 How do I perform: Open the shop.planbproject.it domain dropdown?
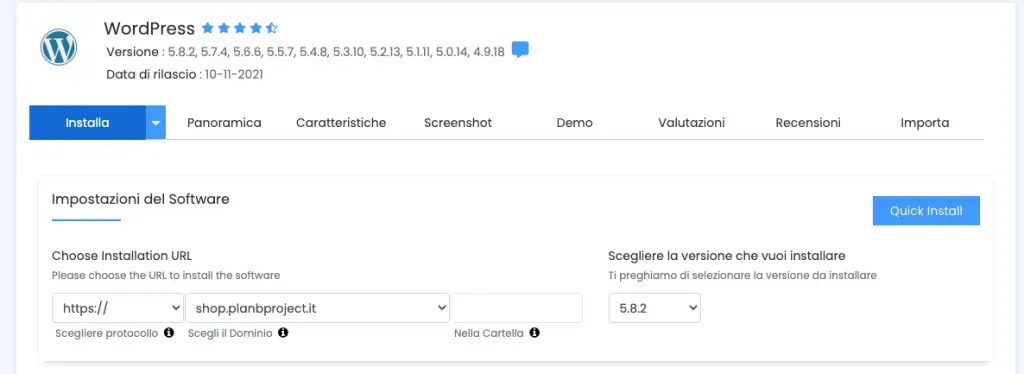[318, 308]
